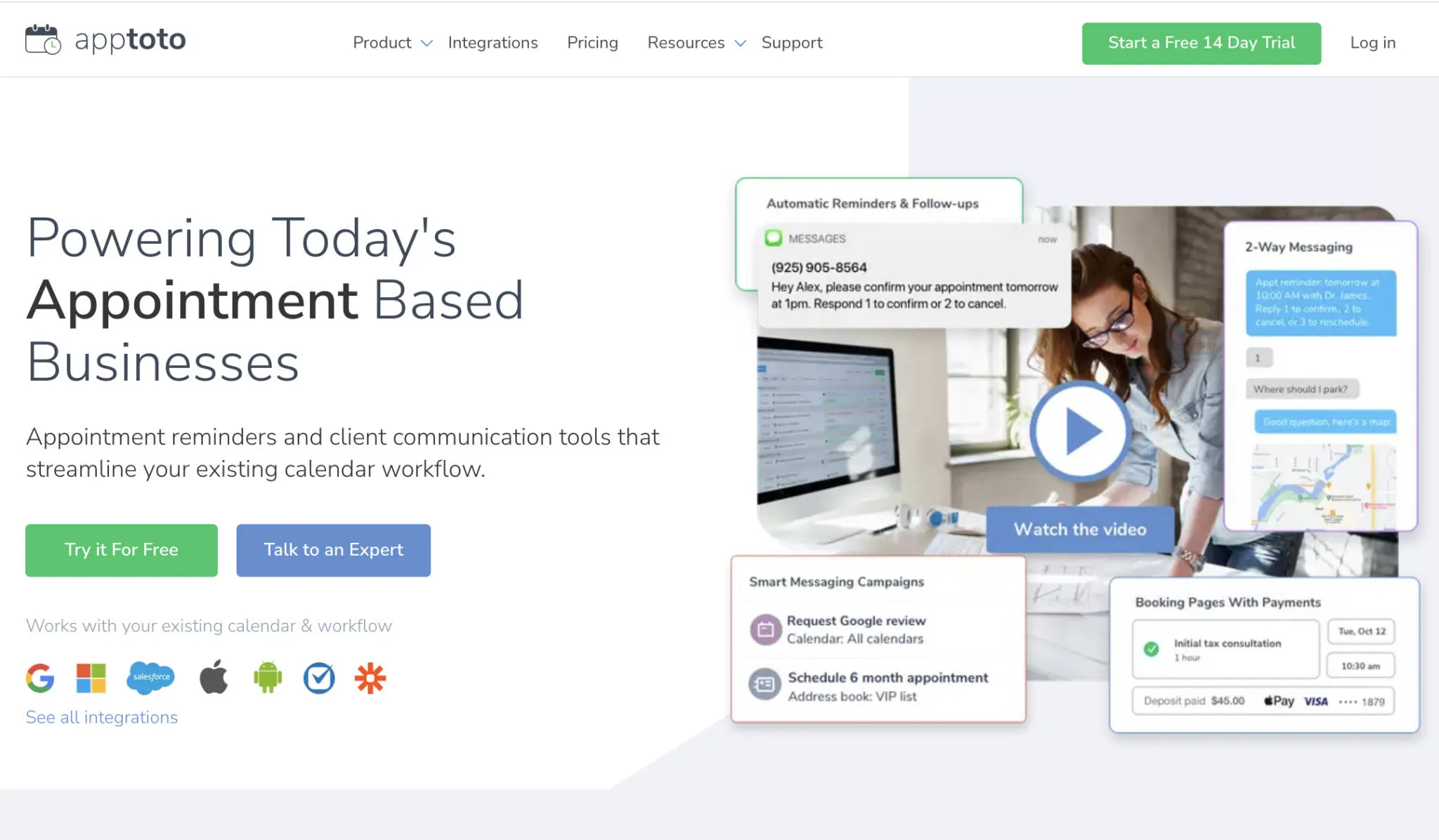Open the Pricing page
1439x840 pixels.
coord(592,42)
